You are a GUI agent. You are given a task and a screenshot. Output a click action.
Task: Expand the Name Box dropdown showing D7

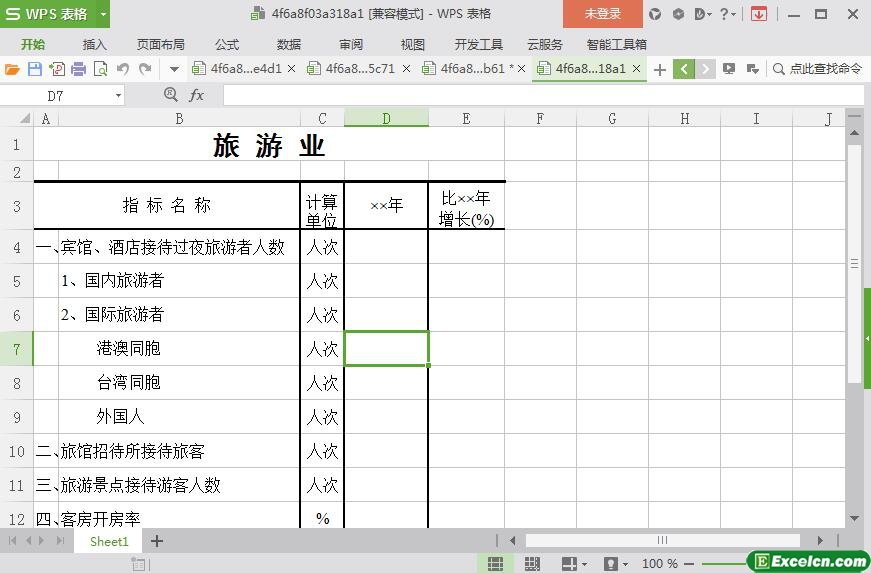pos(118,95)
